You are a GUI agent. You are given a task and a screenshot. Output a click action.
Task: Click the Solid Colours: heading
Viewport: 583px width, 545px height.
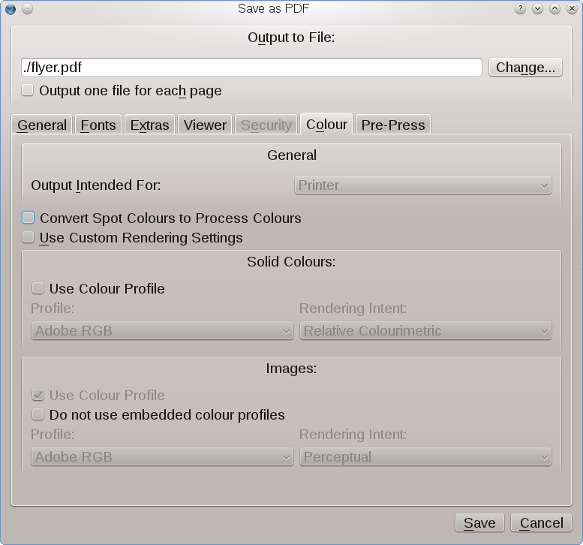pos(291,262)
